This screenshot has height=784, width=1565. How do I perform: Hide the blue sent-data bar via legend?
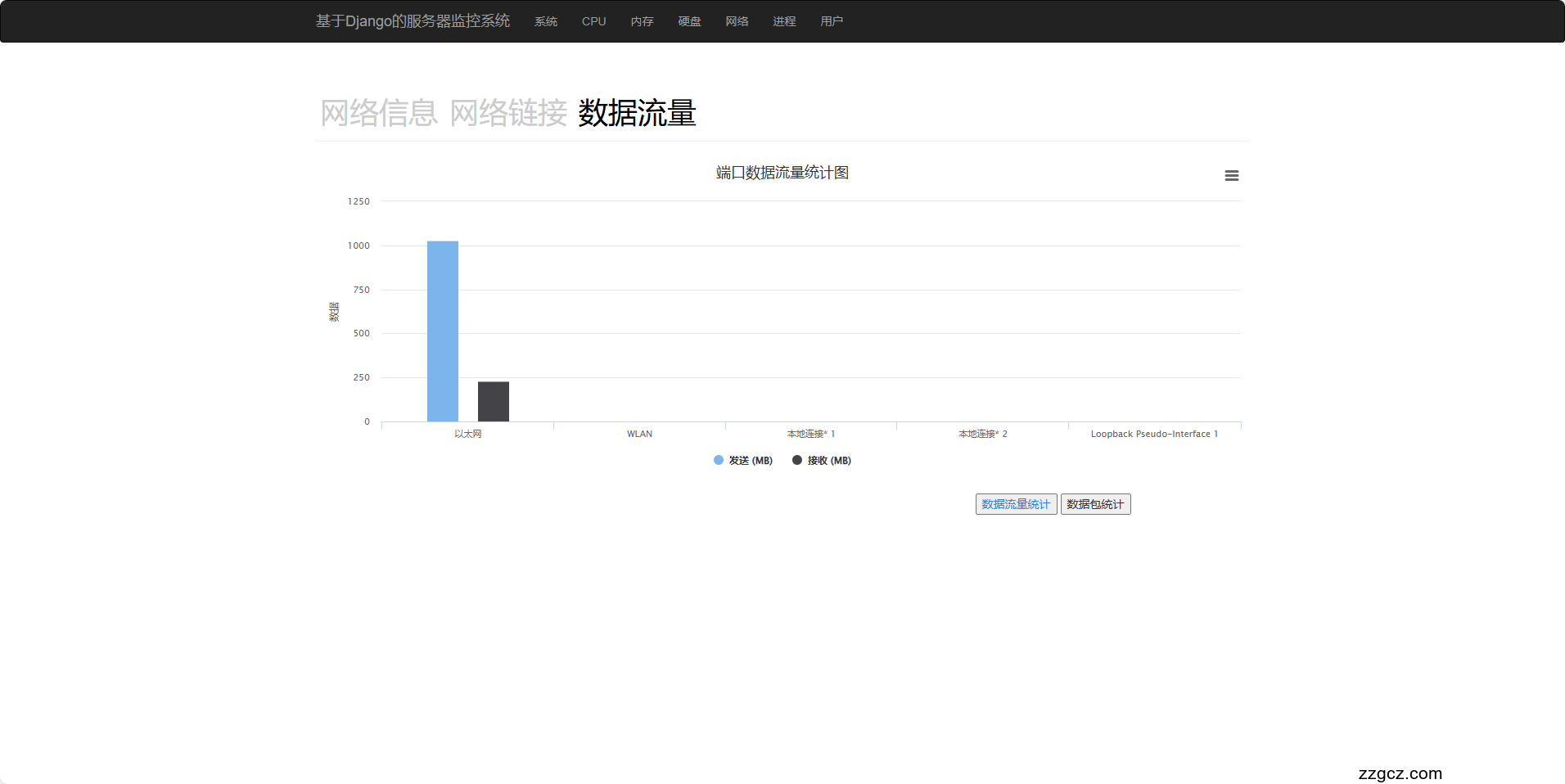pyautogui.click(x=742, y=460)
